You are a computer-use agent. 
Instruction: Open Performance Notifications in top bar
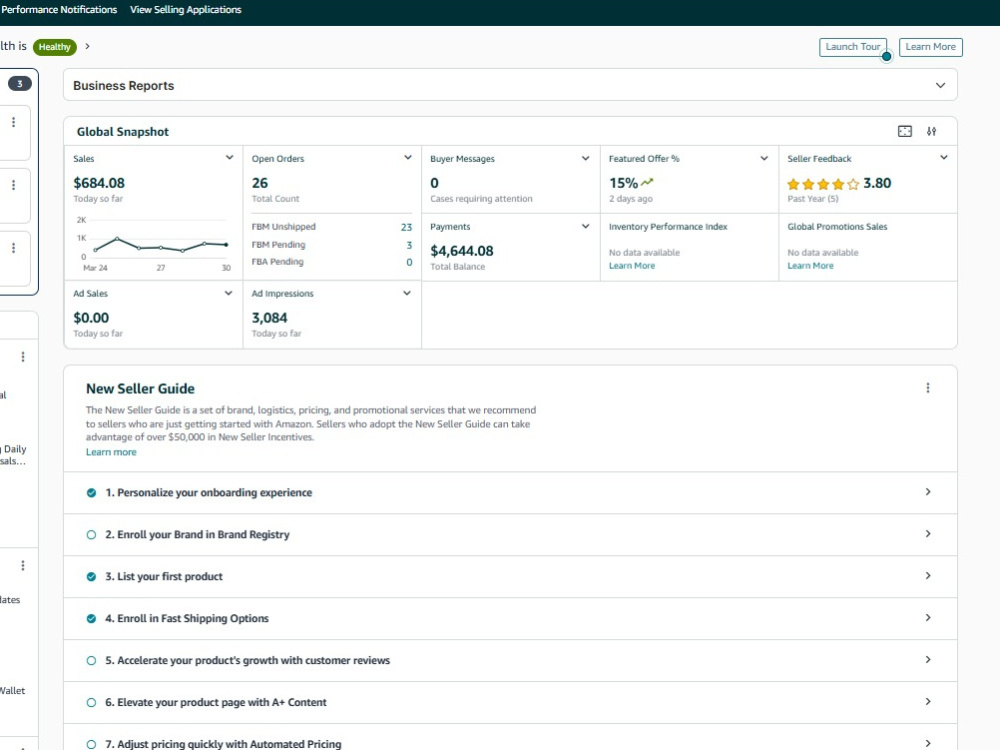pos(59,10)
